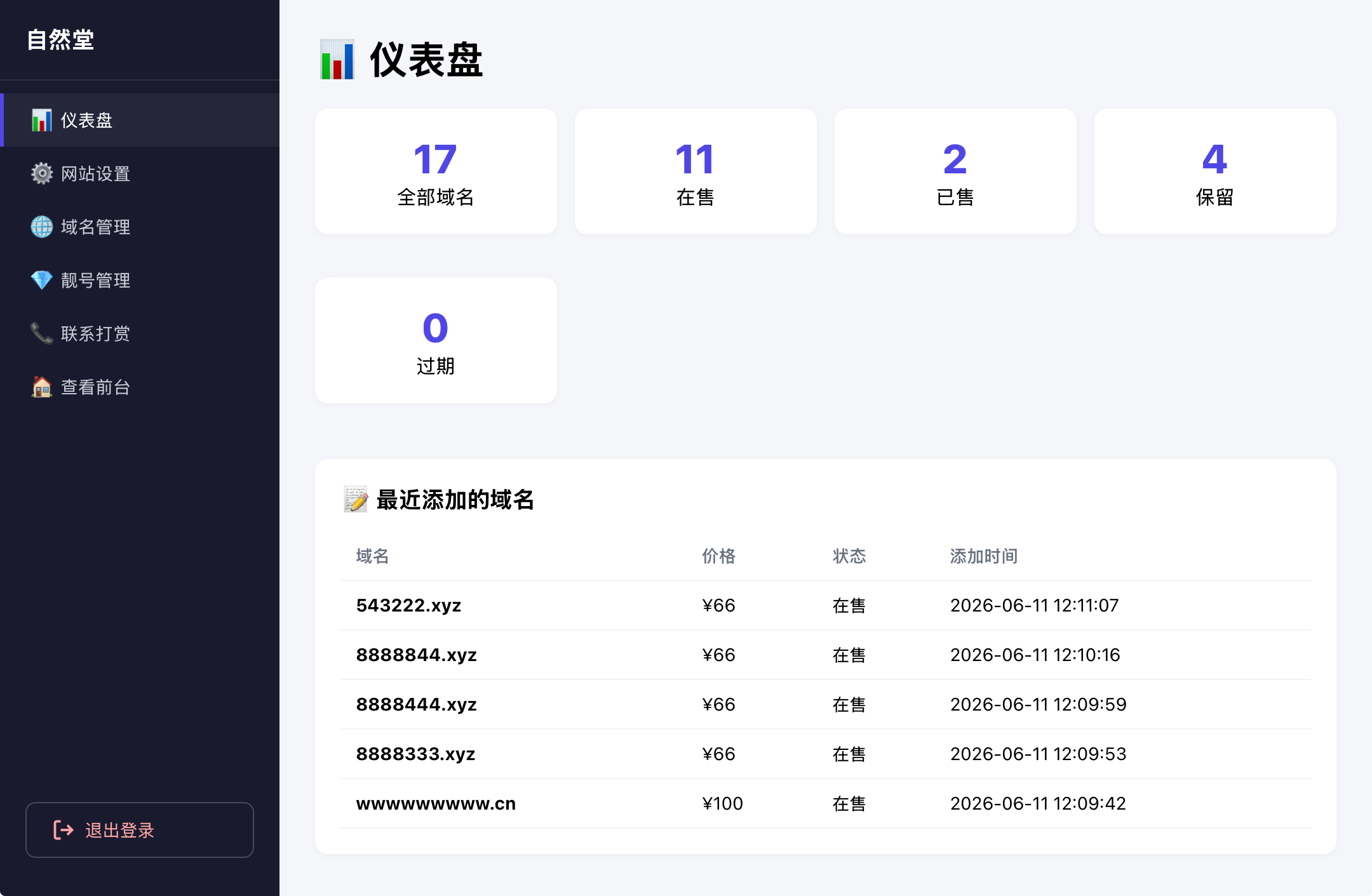Viewport: 1372px width, 896px height.
Task: Click the gear icon for 网站设置
Action: pos(42,173)
